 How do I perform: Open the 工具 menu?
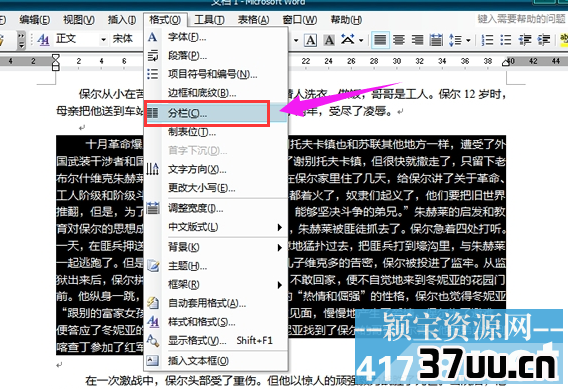click(x=209, y=20)
